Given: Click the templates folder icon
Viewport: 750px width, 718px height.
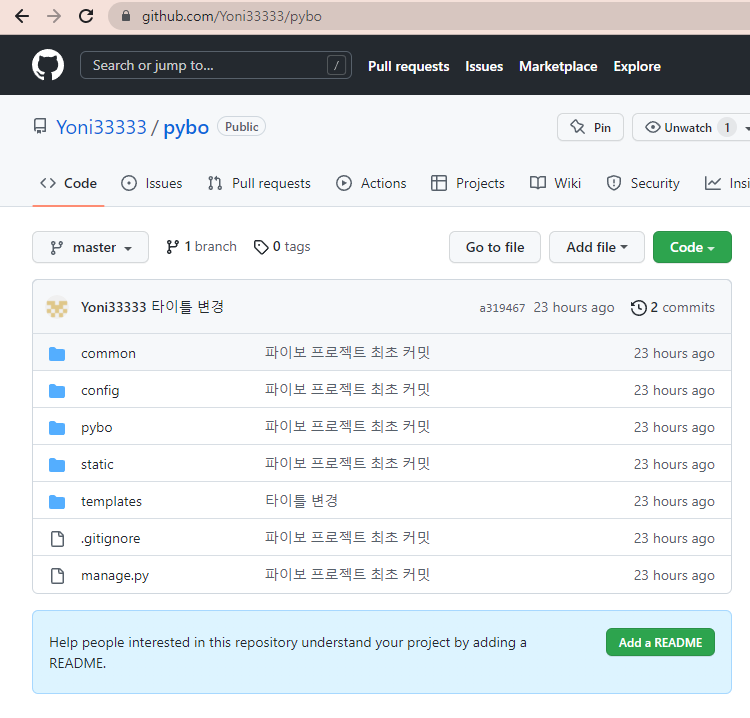Looking at the screenshot, I should tap(57, 502).
